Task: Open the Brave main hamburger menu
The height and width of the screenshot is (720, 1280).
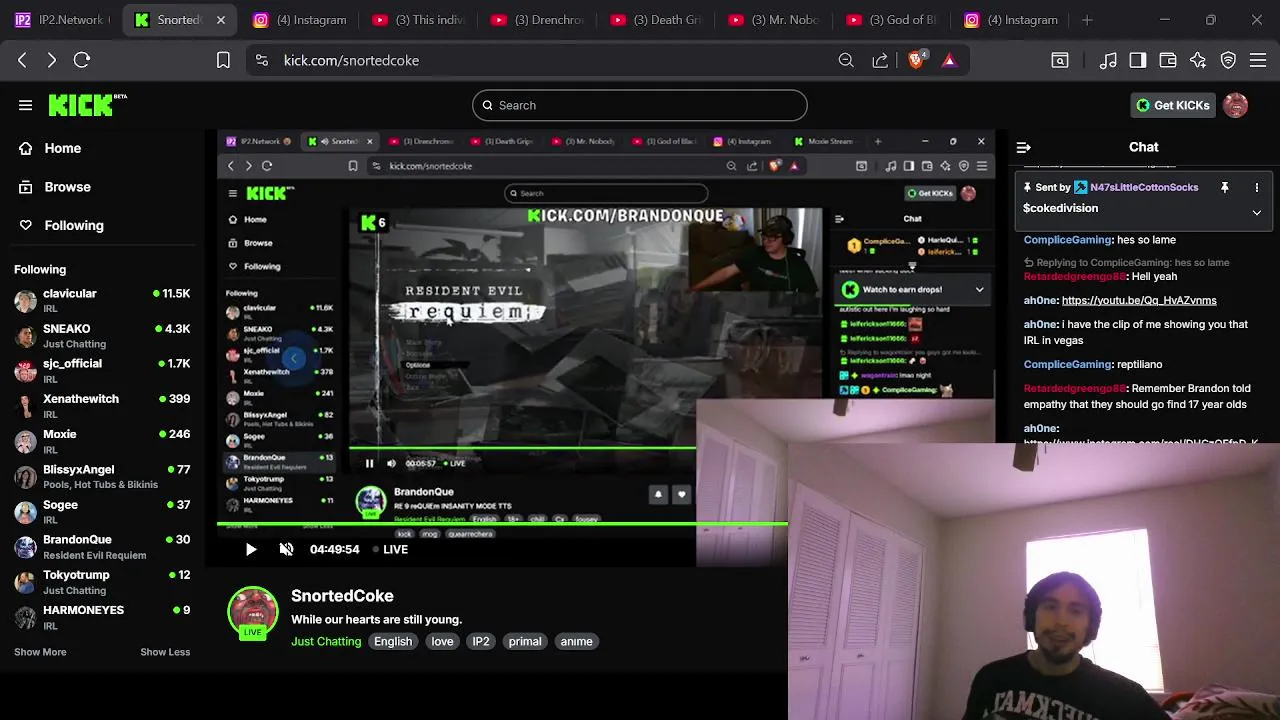Action: tap(1258, 60)
